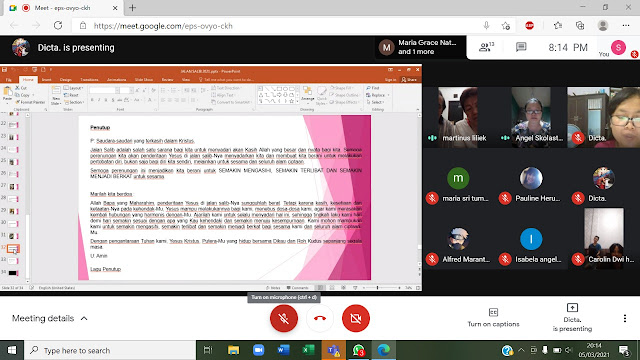
Task: Open the more options three-dot menu
Action: pos(624,318)
